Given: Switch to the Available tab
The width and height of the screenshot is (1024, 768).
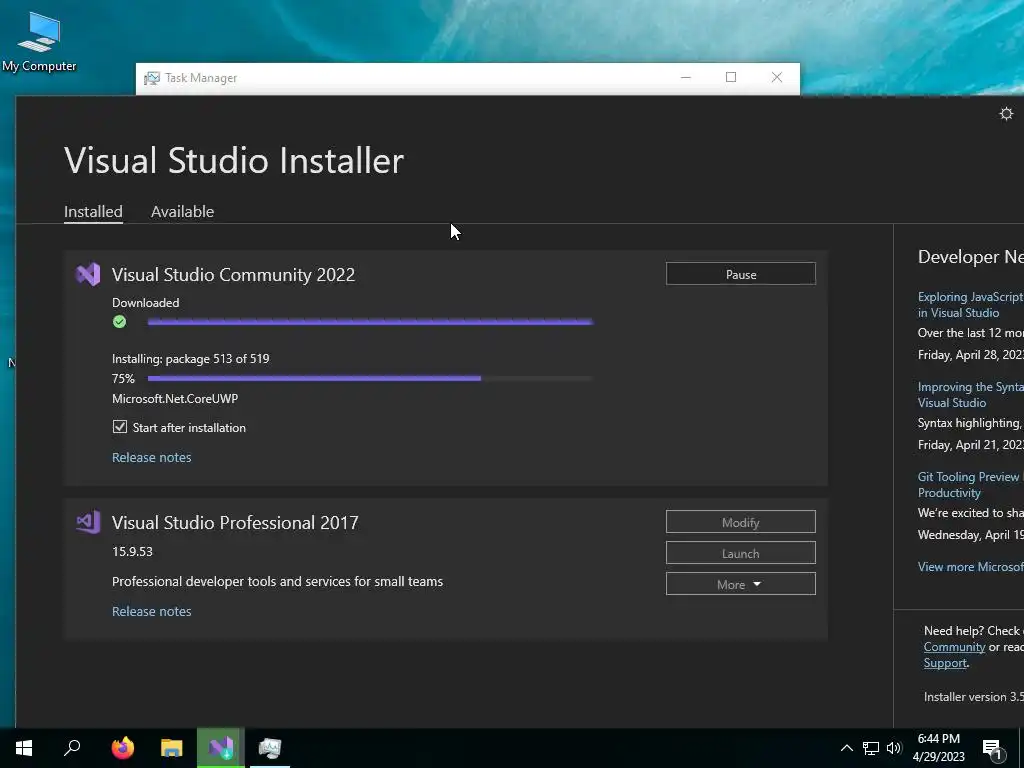Looking at the screenshot, I should pyautogui.click(x=182, y=212).
